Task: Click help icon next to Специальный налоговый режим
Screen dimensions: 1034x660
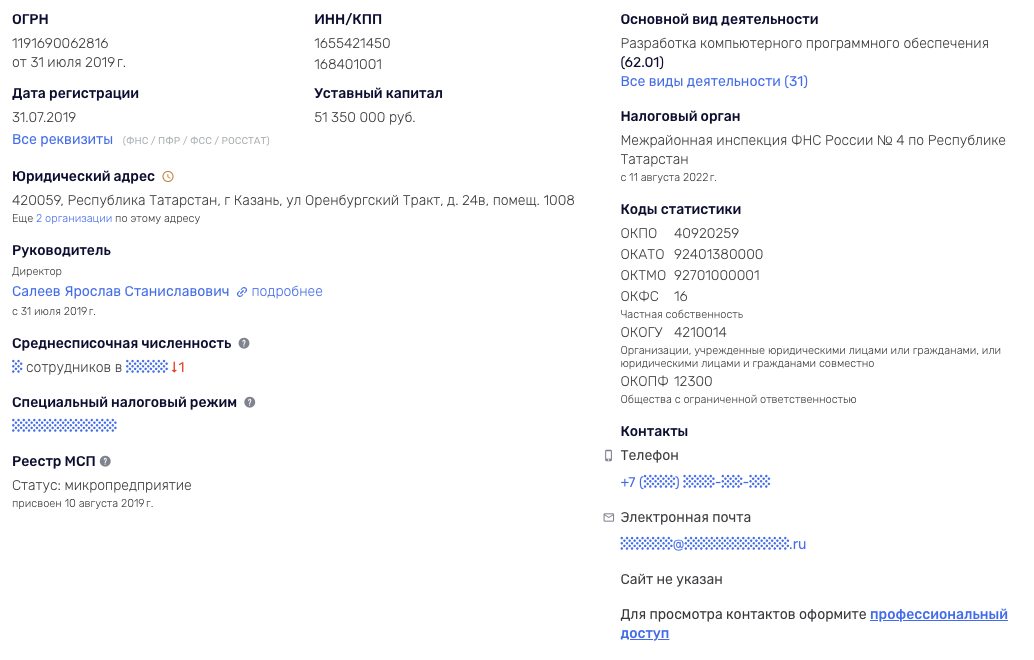Action: (250, 402)
